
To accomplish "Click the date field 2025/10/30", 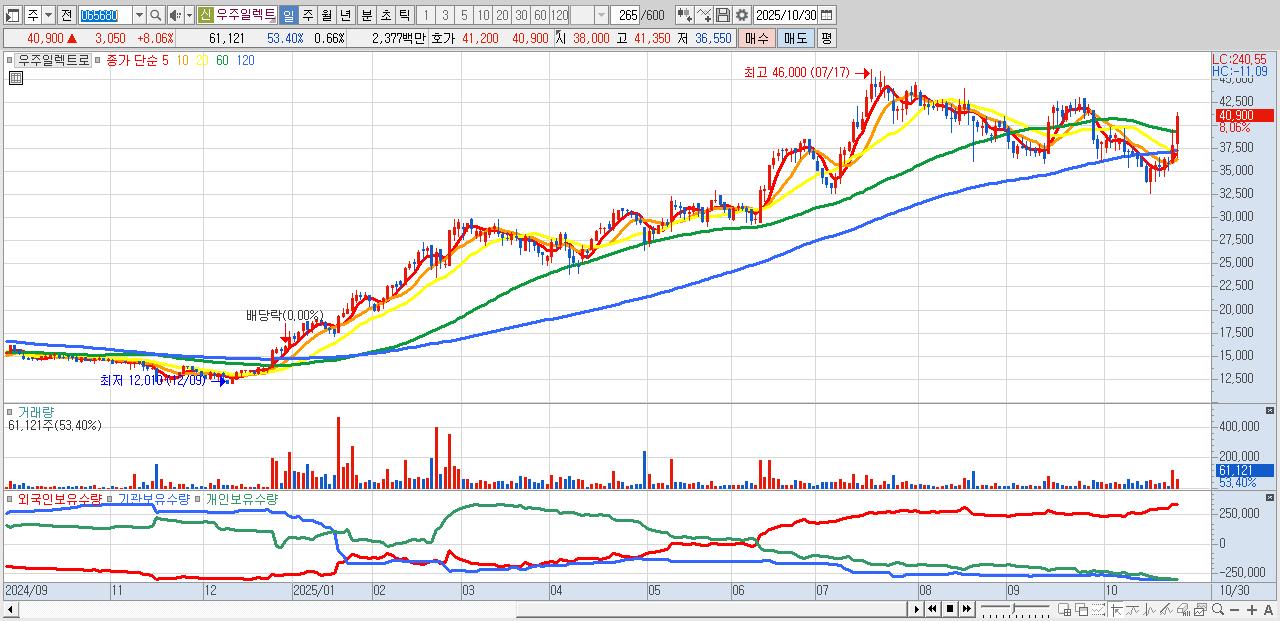I will point(786,15).
